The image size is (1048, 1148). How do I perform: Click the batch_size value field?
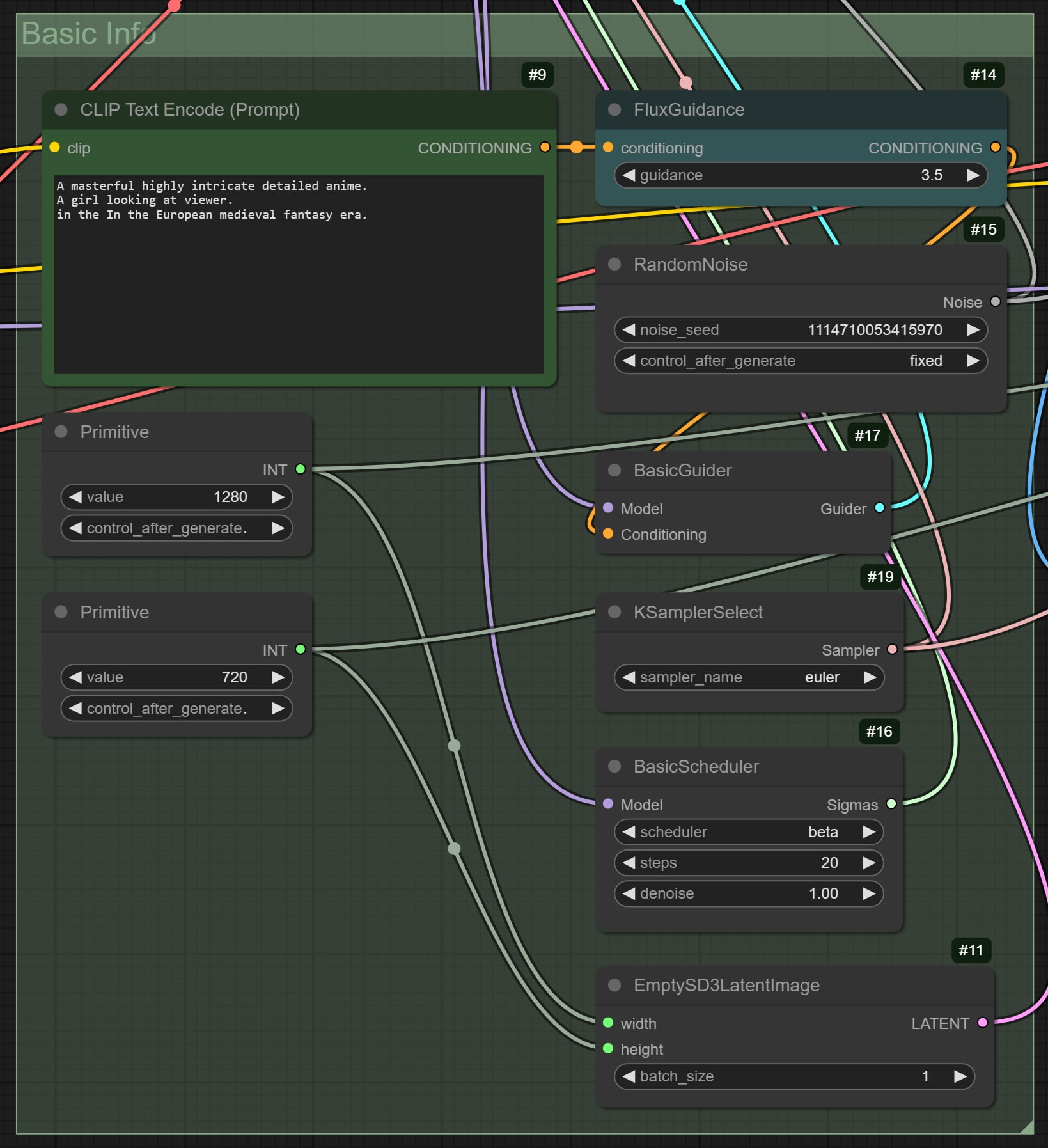coord(794,1076)
